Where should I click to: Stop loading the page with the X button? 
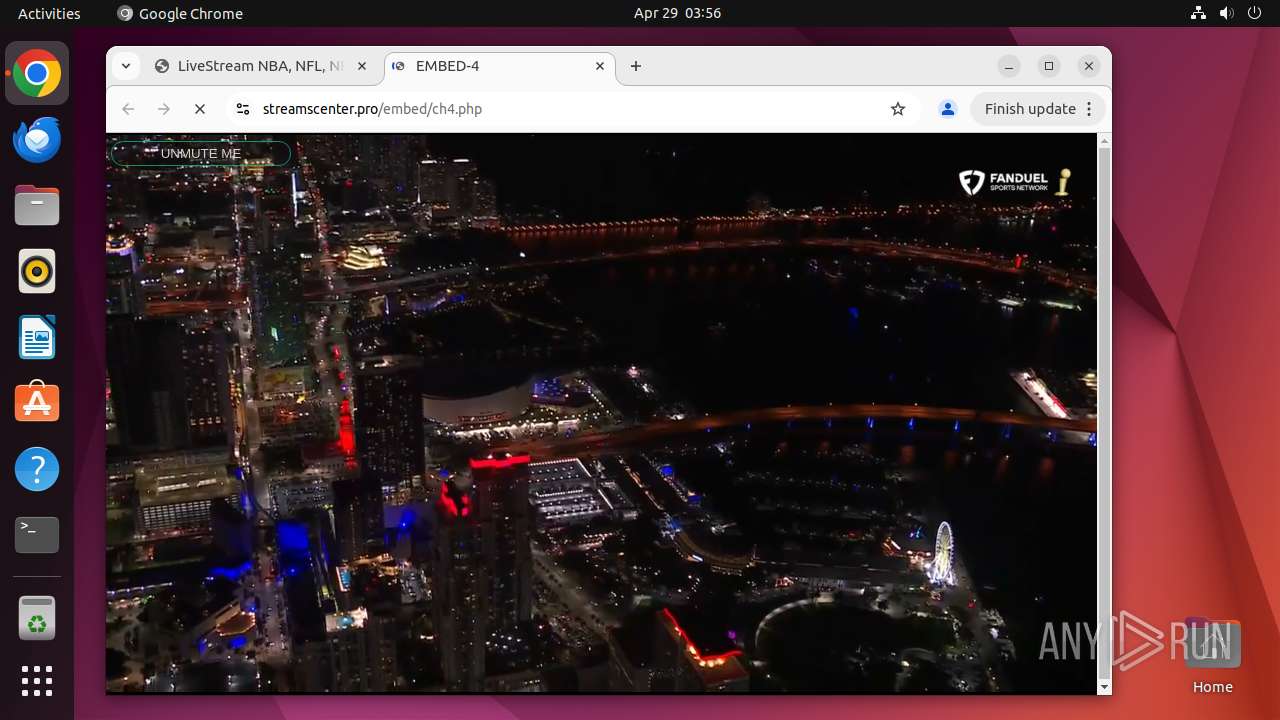200,109
